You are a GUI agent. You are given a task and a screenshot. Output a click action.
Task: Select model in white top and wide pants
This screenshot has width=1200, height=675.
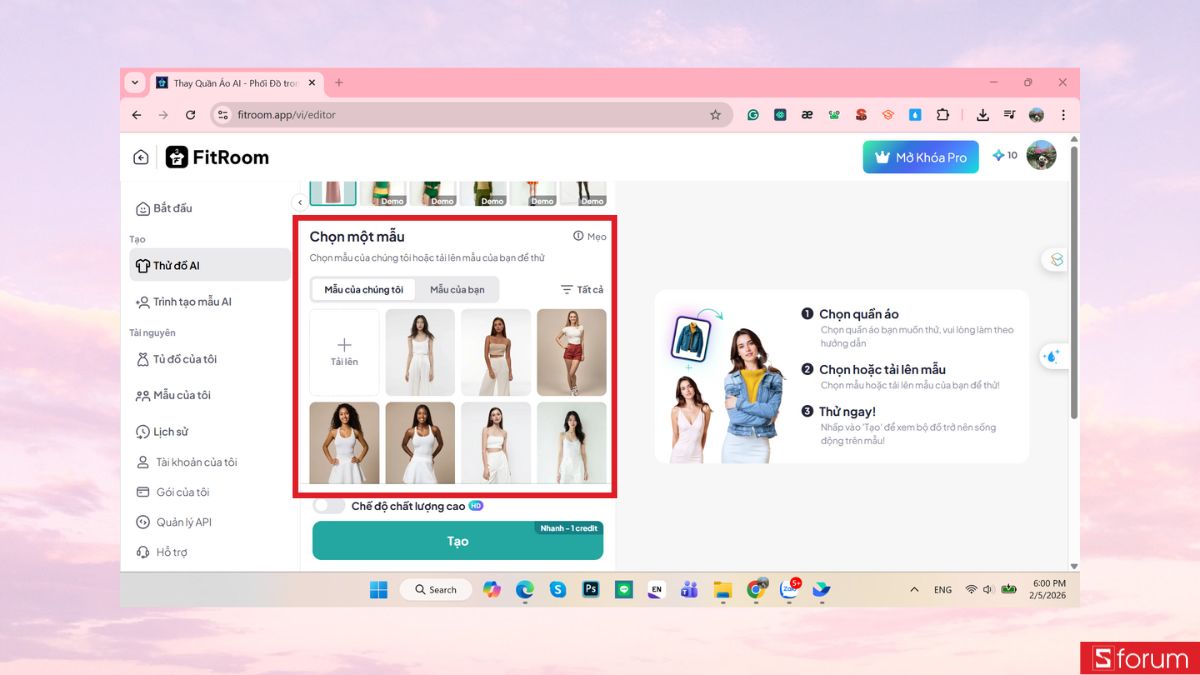[x=420, y=352]
